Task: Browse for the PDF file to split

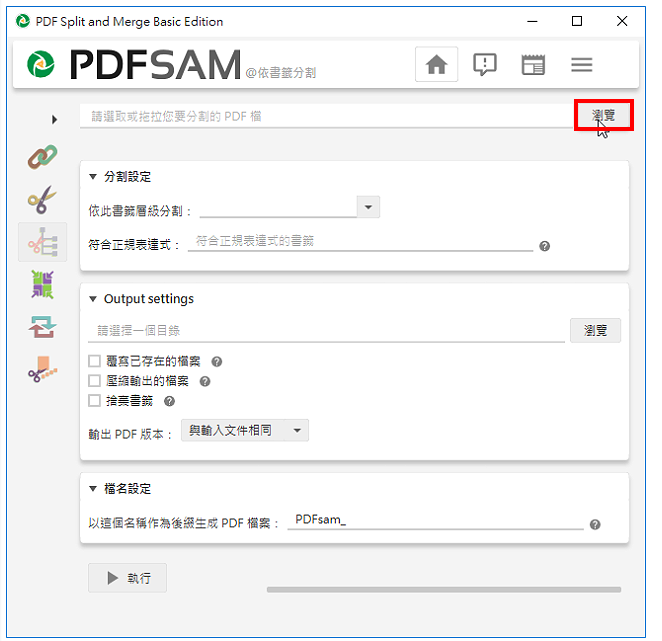Action: point(603,115)
